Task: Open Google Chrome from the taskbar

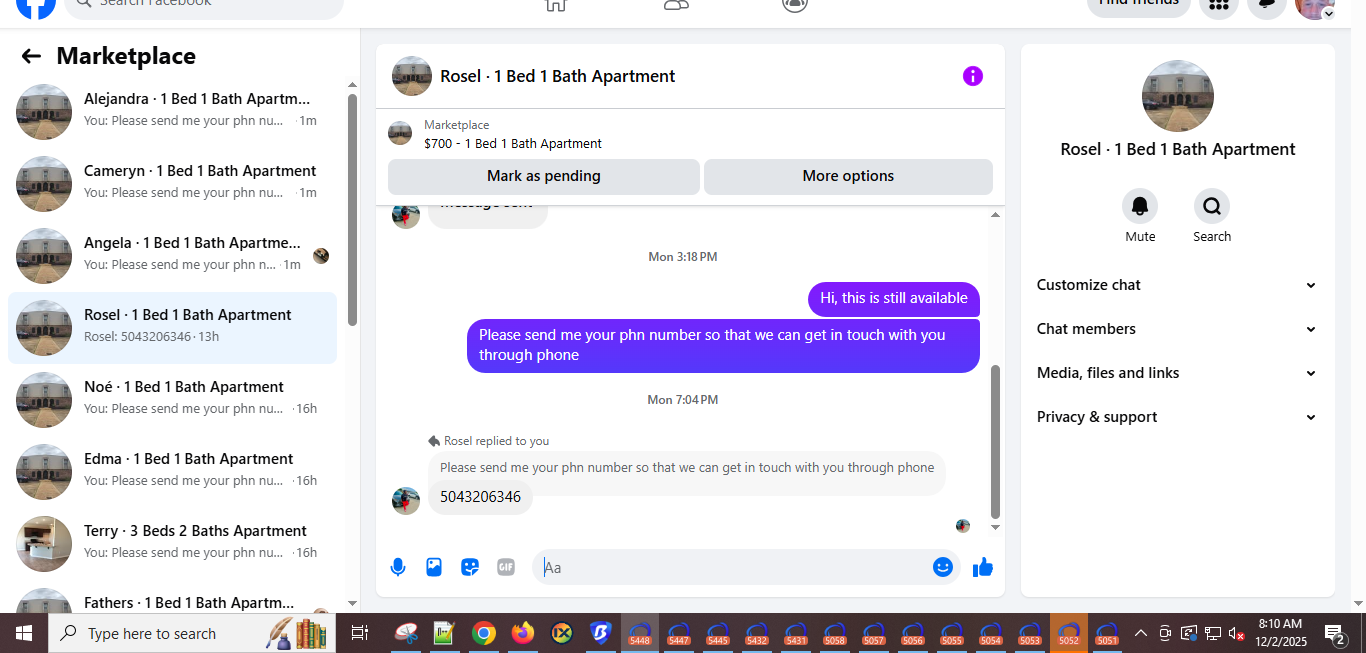Action: coord(484,633)
